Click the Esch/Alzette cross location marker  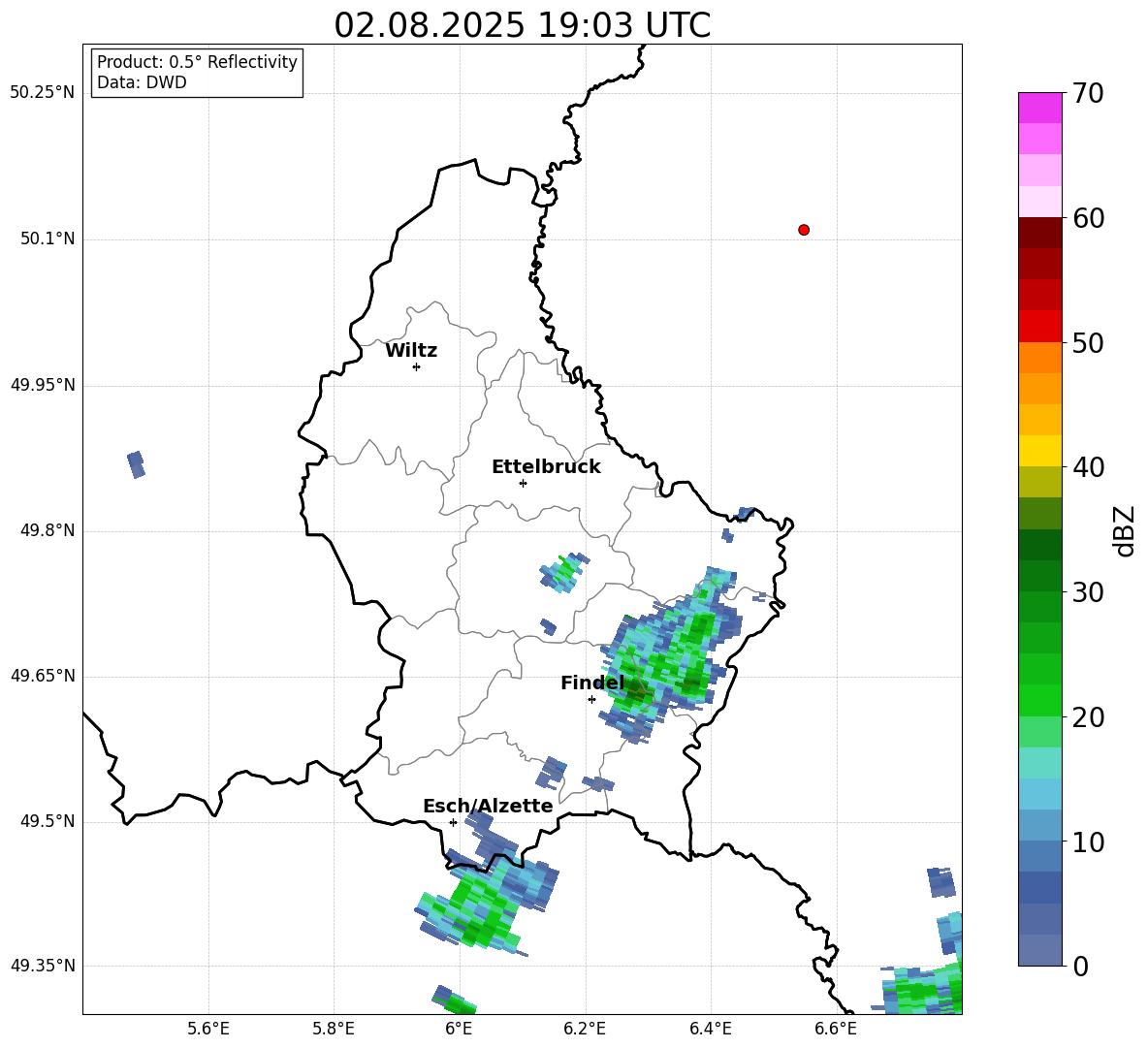(x=453, y=822)
